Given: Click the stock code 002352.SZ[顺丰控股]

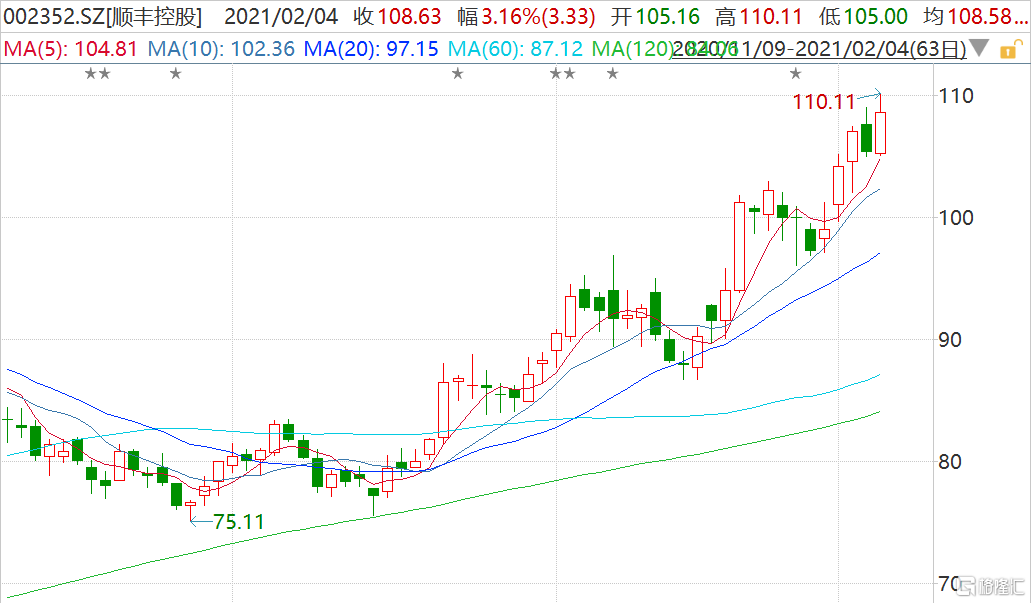Looking at the screenshot, I should pos(103,17).
